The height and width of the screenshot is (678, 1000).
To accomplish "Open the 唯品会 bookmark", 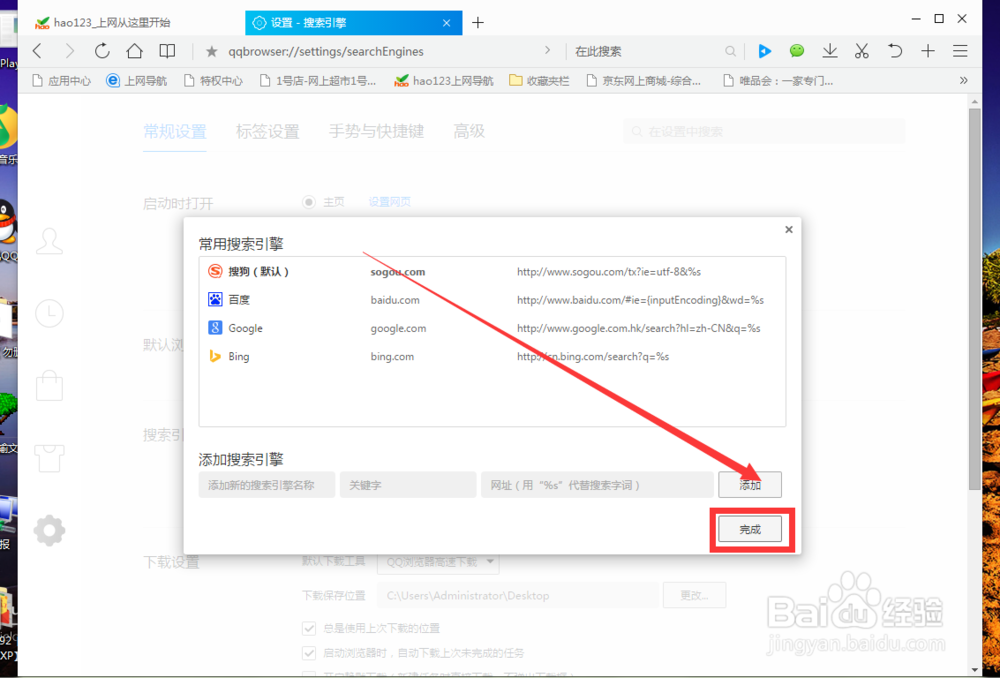I will tap(777, 81).
